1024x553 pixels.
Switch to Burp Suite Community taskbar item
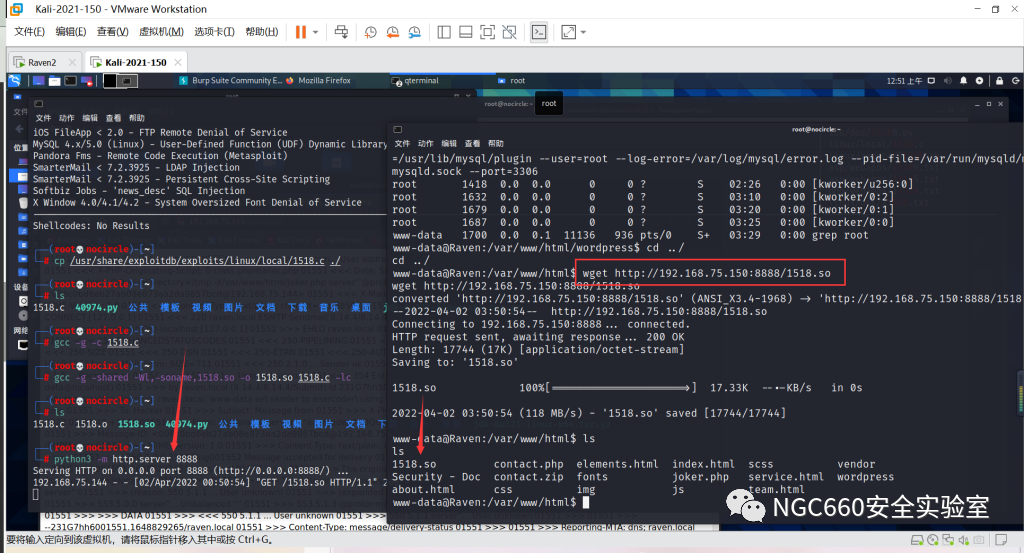pos(231,80)
